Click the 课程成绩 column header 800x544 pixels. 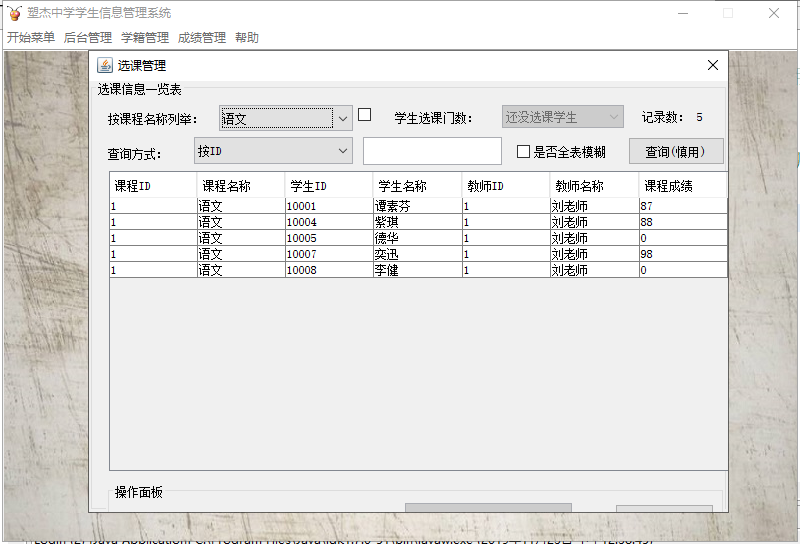pos(683,186)
